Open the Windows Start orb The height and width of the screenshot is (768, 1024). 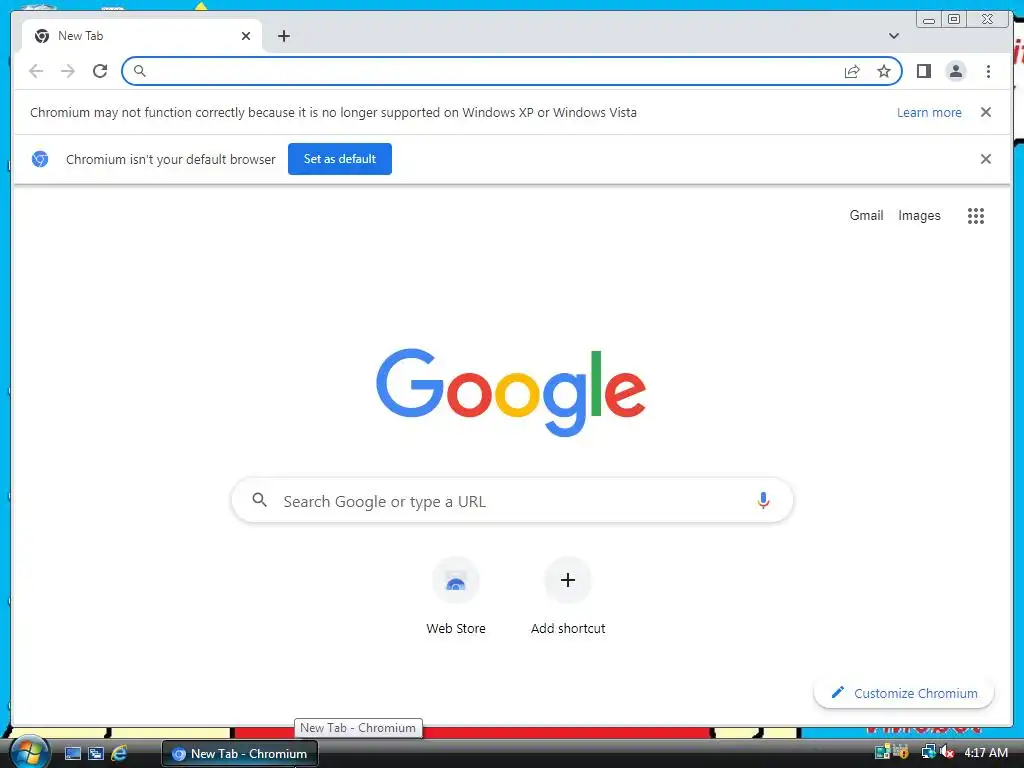click(x=28, y=752)
